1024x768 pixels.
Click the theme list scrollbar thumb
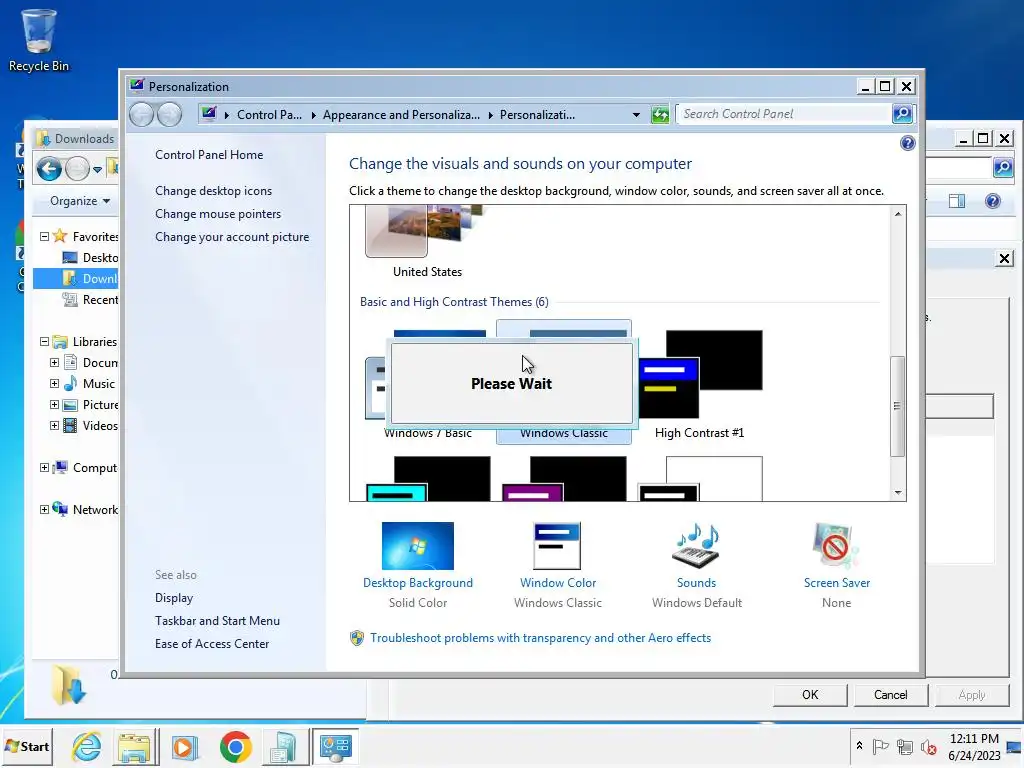898,406
